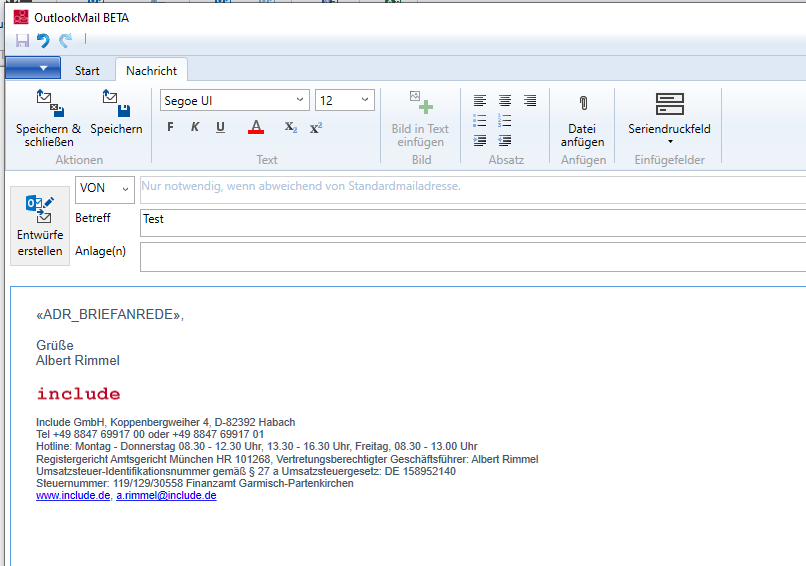This screenshot has height=566, width=806.
Task: Click the Betreff field containing Test
Action: [x=473, y=223]
